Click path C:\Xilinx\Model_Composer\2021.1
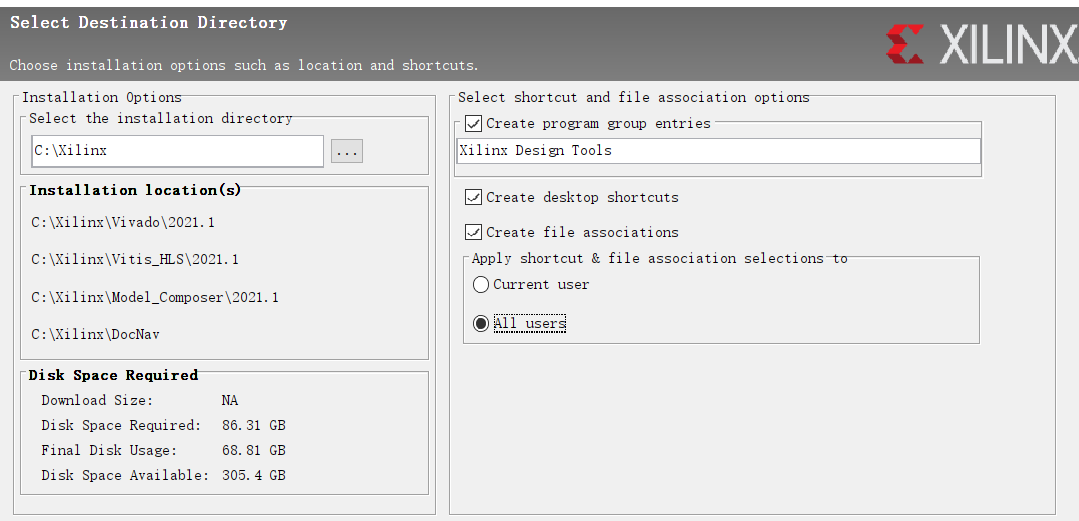Image resolution: width=1079 pixels, height=521 pixels. click(x=155, y=297)
